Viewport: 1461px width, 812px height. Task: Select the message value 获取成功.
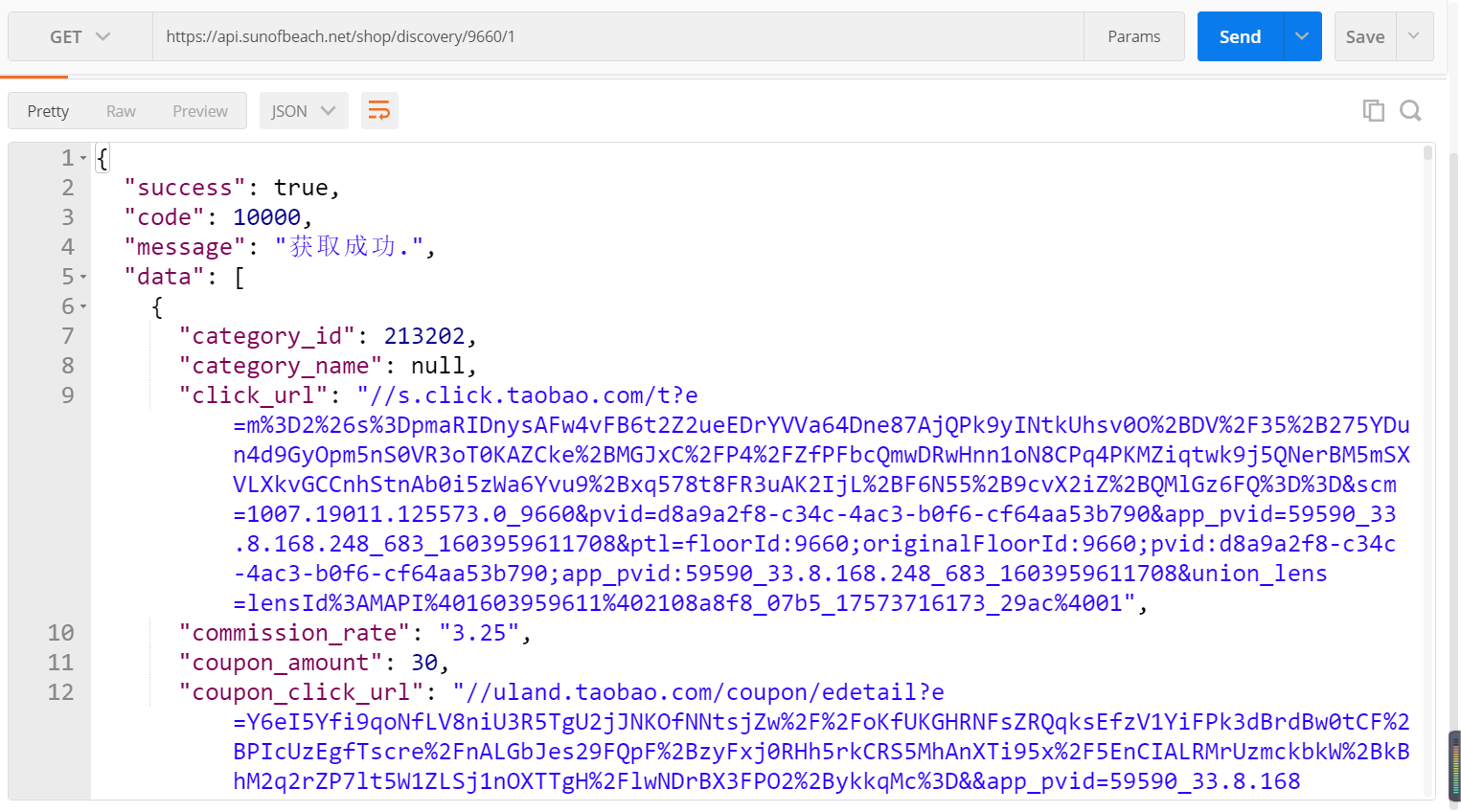coord(348,247)
